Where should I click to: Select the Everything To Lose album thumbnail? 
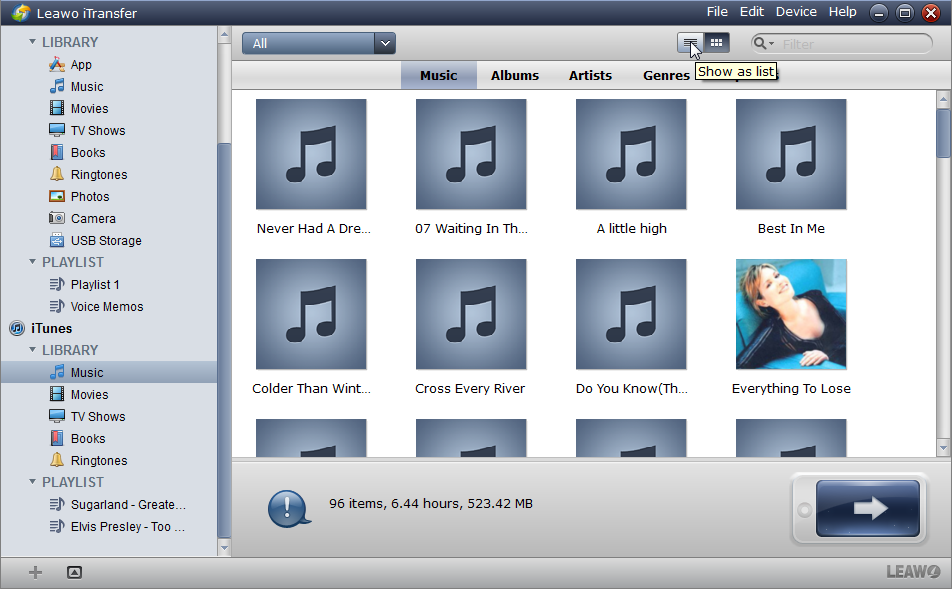tap(791, 314)
